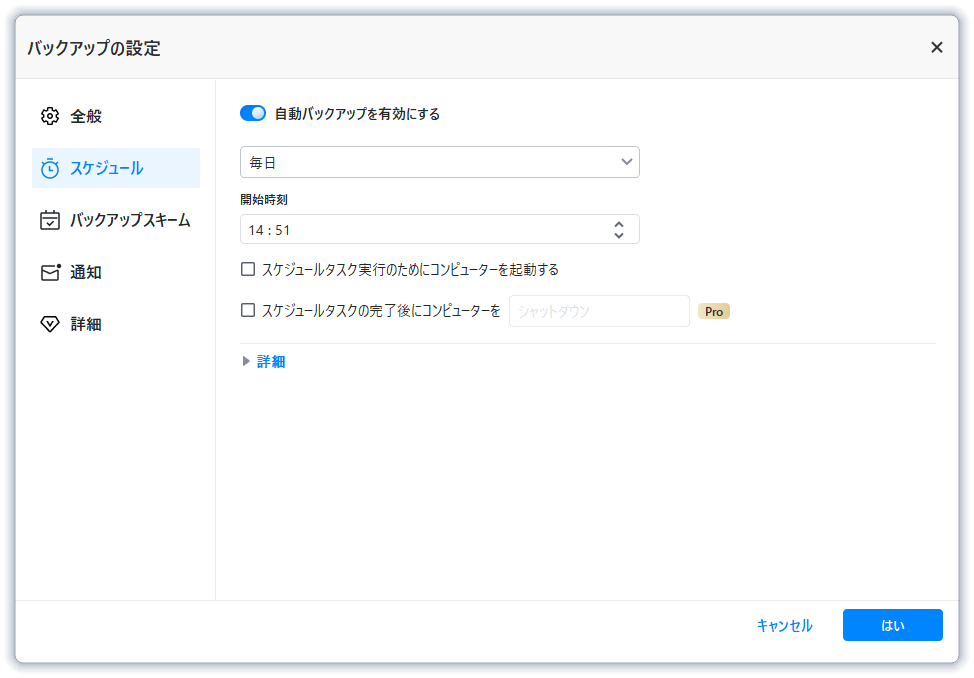Decrease start time with down arrow
Image resolution: width=974 pixels, height=678 pixels.
click(x=619, y=235)
